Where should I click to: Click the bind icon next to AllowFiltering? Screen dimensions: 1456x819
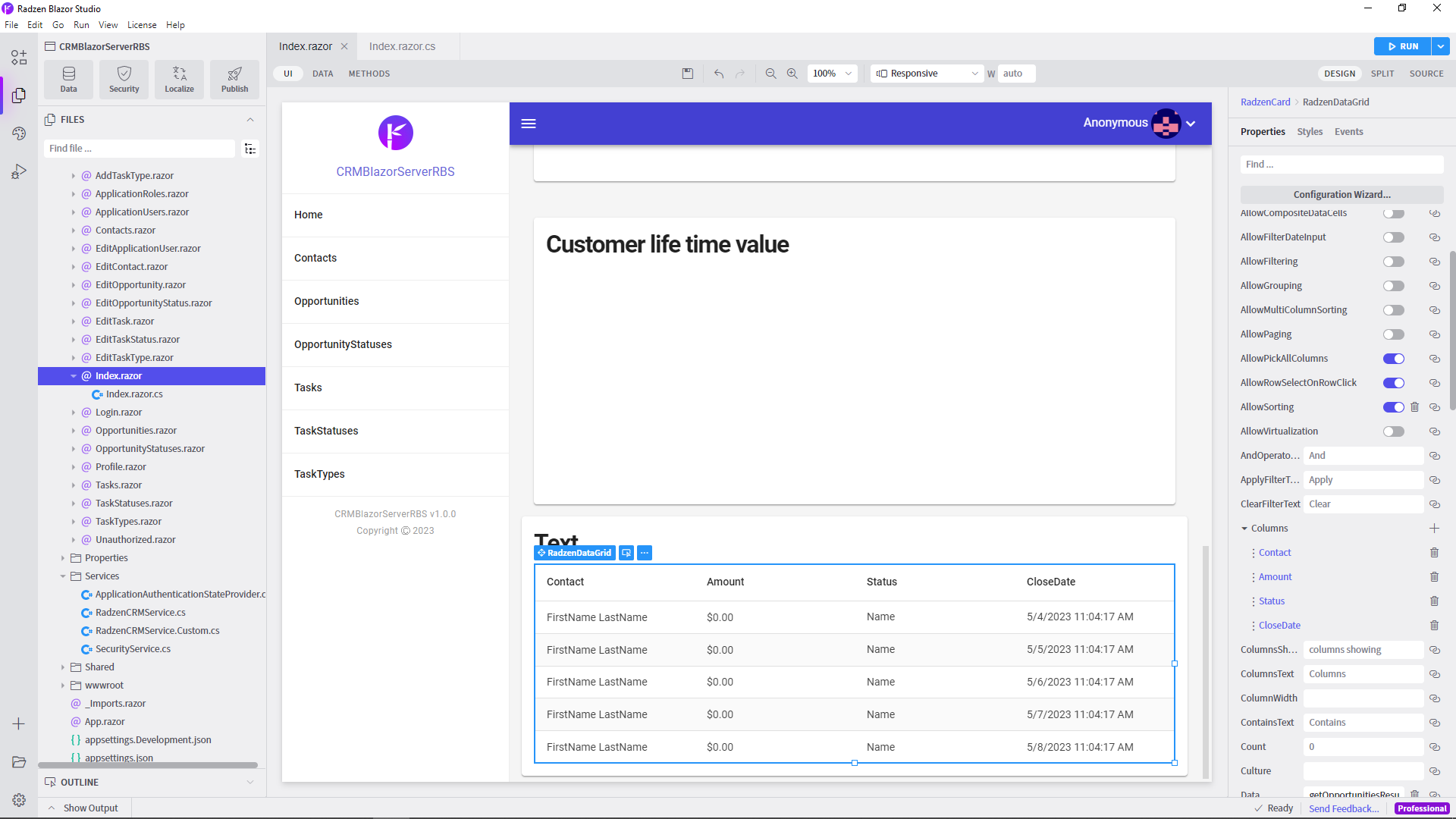(1435, 262)
